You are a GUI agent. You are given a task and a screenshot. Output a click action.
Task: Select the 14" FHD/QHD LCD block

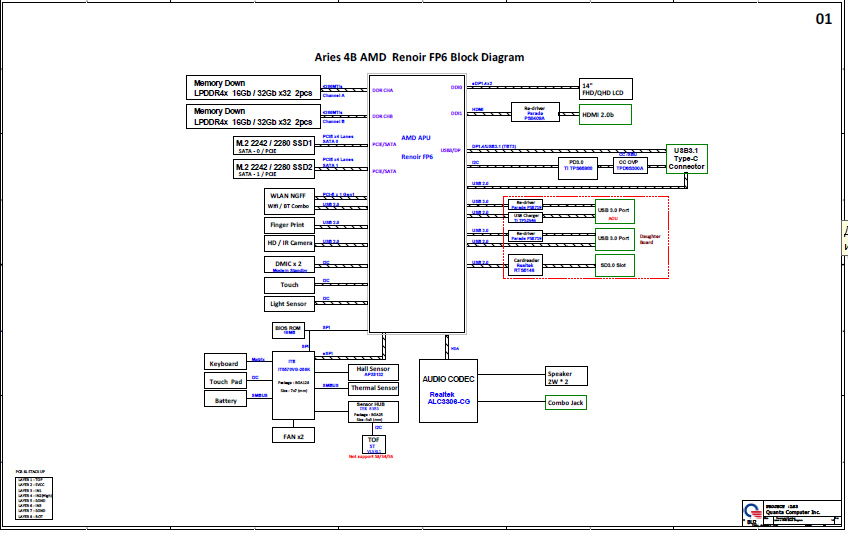click(x=606, y=89)
